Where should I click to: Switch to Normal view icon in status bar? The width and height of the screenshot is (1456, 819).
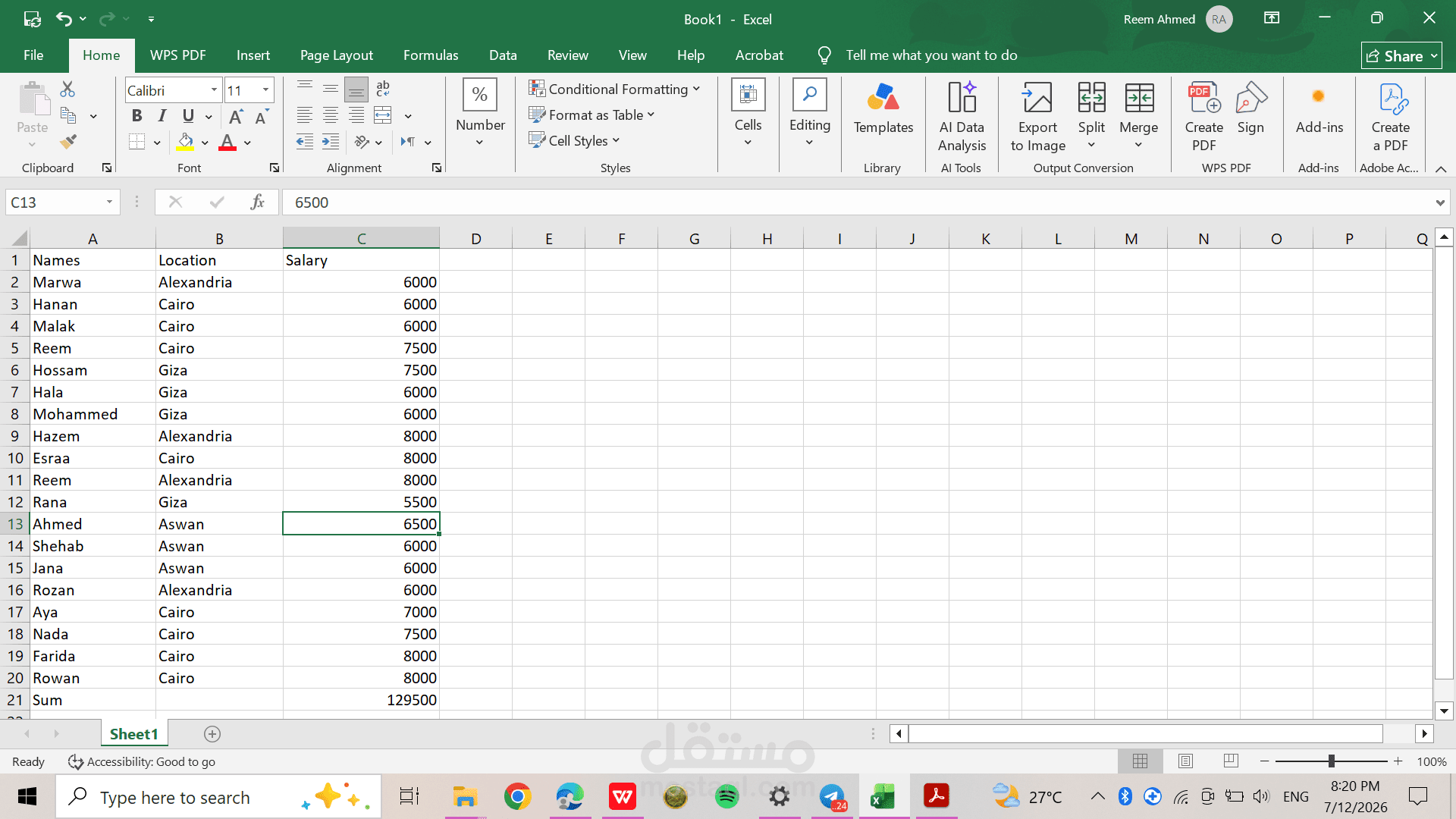1140,761
